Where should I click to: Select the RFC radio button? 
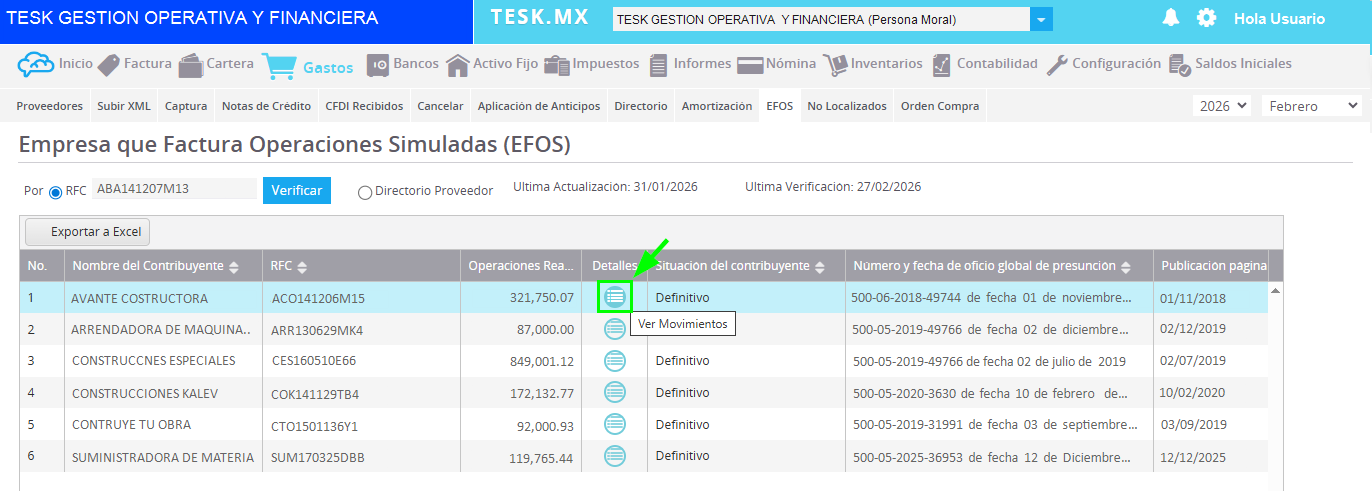[56, 192]
